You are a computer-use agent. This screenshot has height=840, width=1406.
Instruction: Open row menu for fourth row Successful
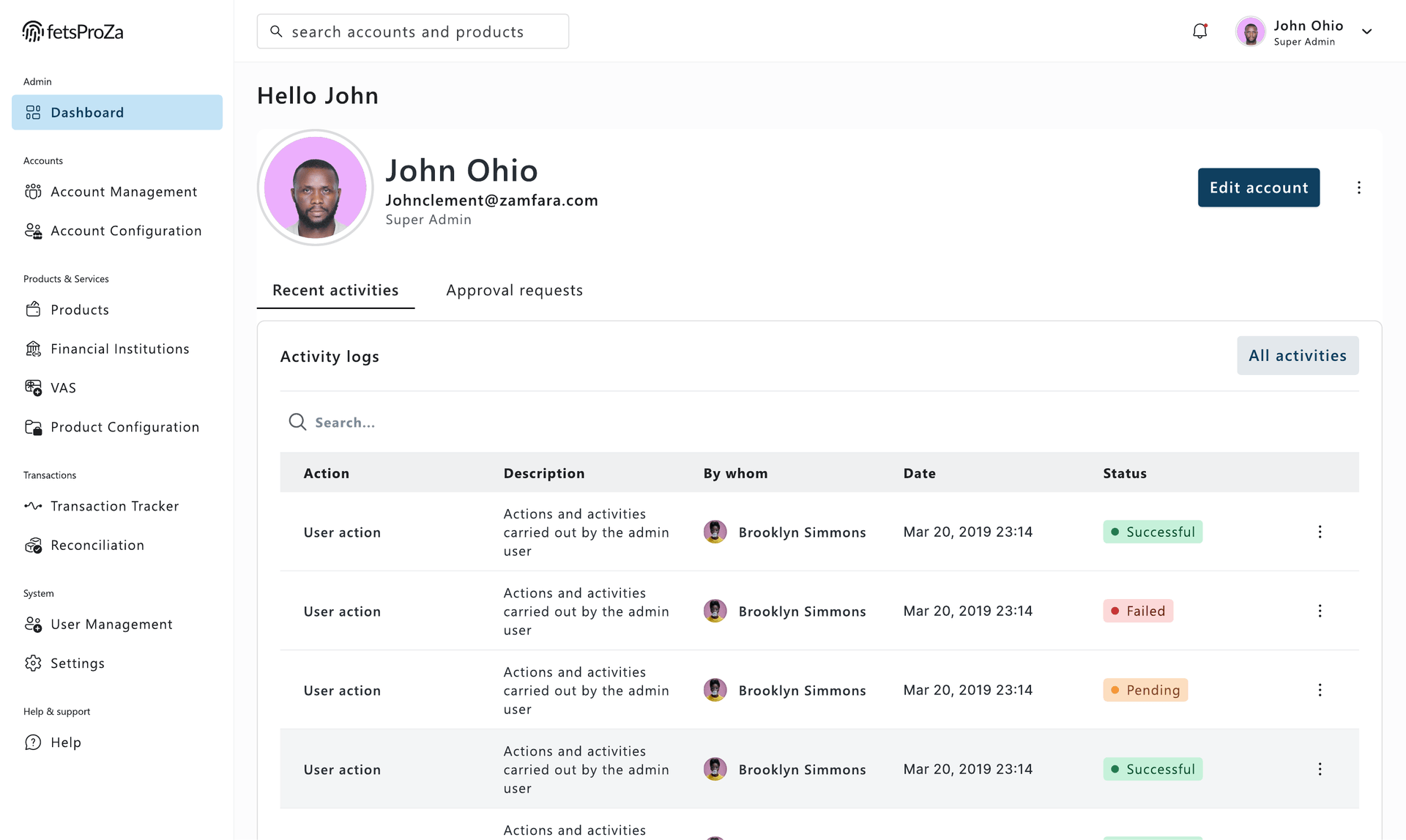coord(1320,769)
